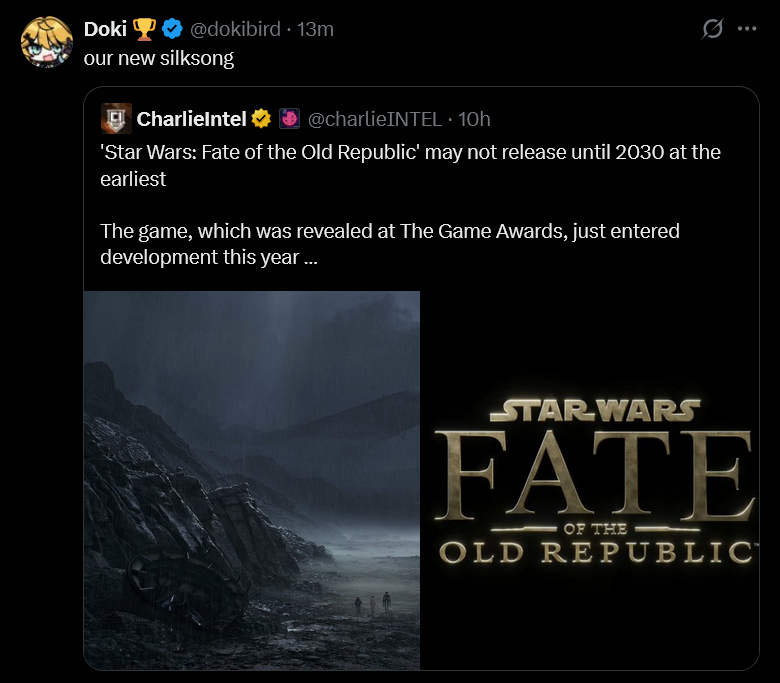Open Doki's profile avatar picture
Image resolution: width=780 pixels, height=683 pixels.
(47, 42)
